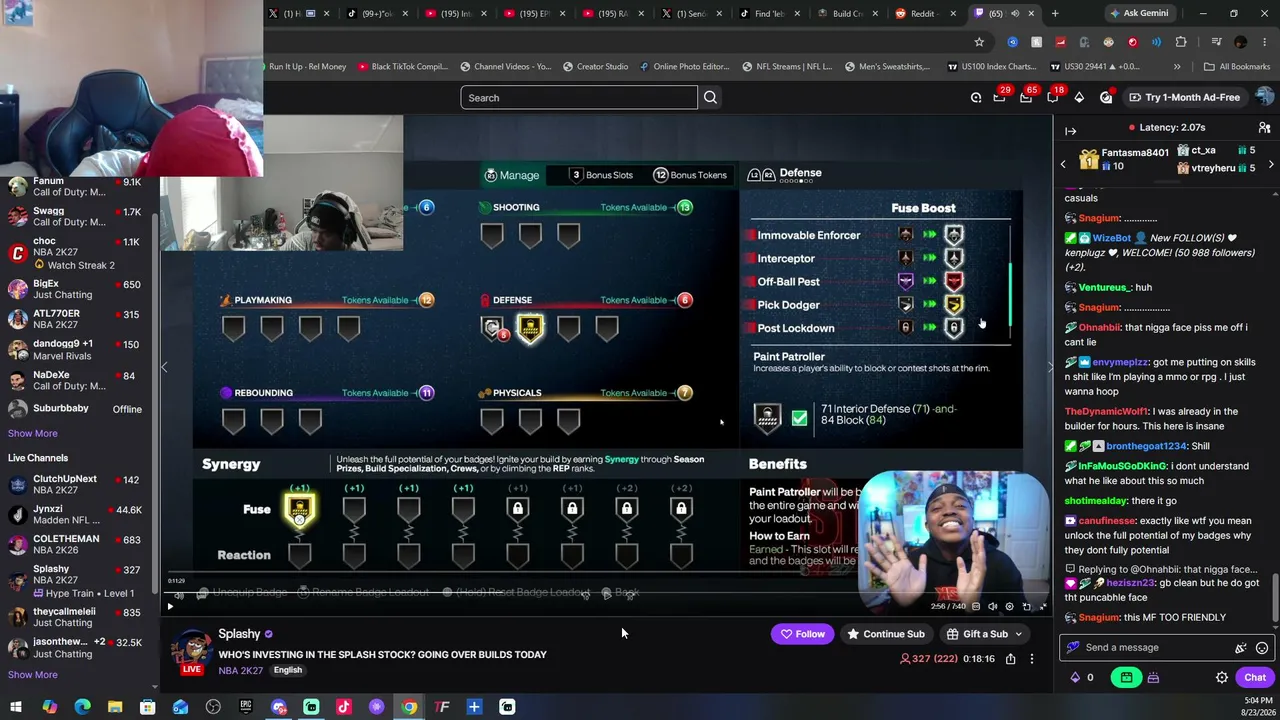Switch to the (195) Int YouTube tab
The width and height of the screenshot is (1280, 720).
(458, 13)
